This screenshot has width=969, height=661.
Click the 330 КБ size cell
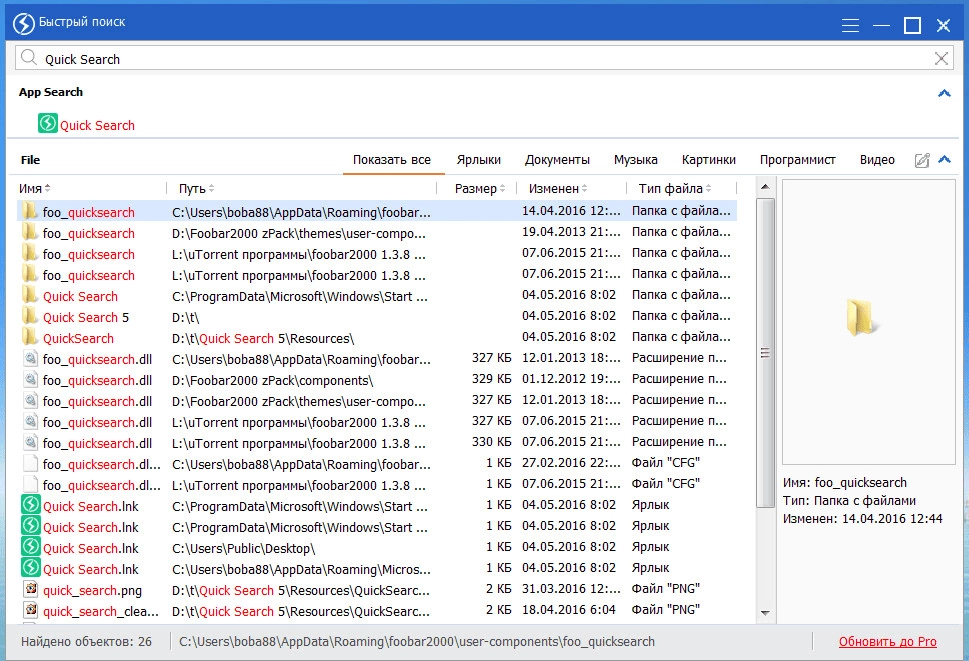[491, 442]
